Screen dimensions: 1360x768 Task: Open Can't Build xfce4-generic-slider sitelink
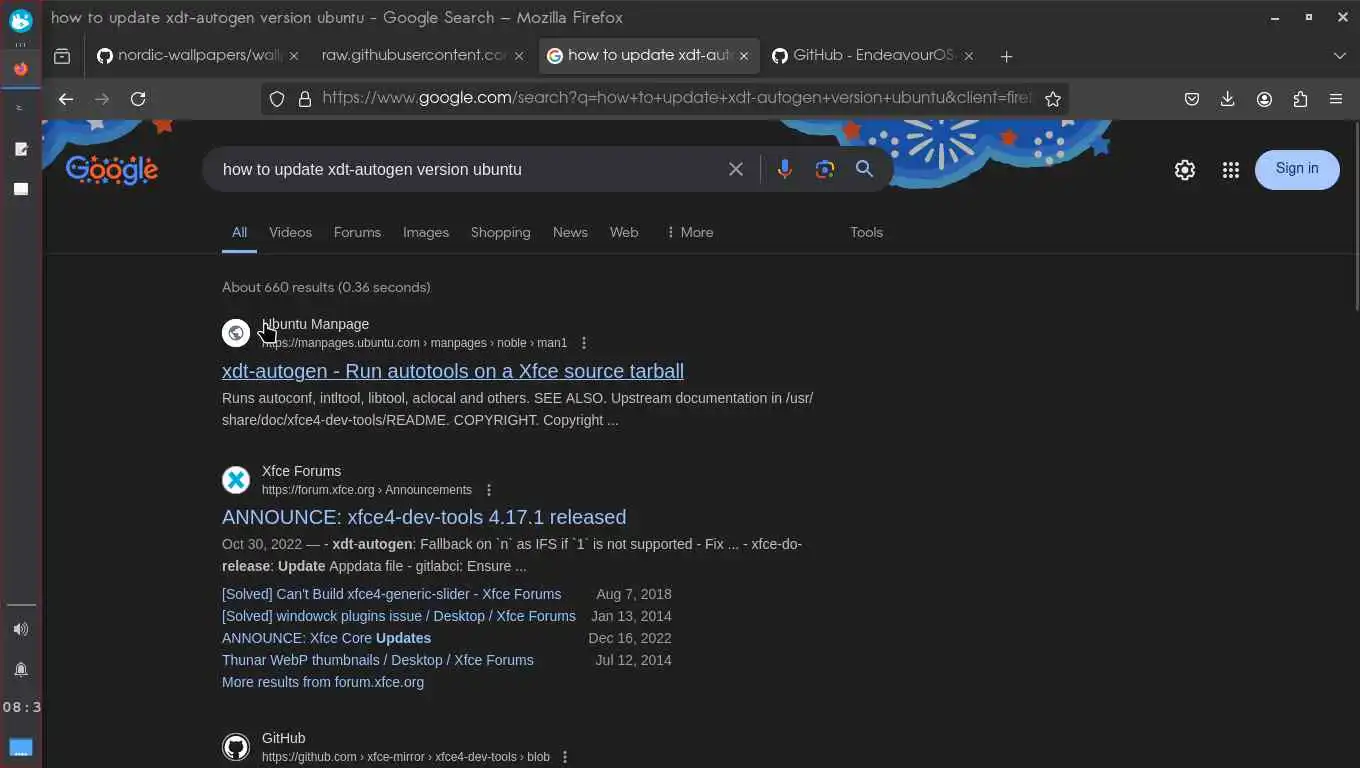(391, 594)
